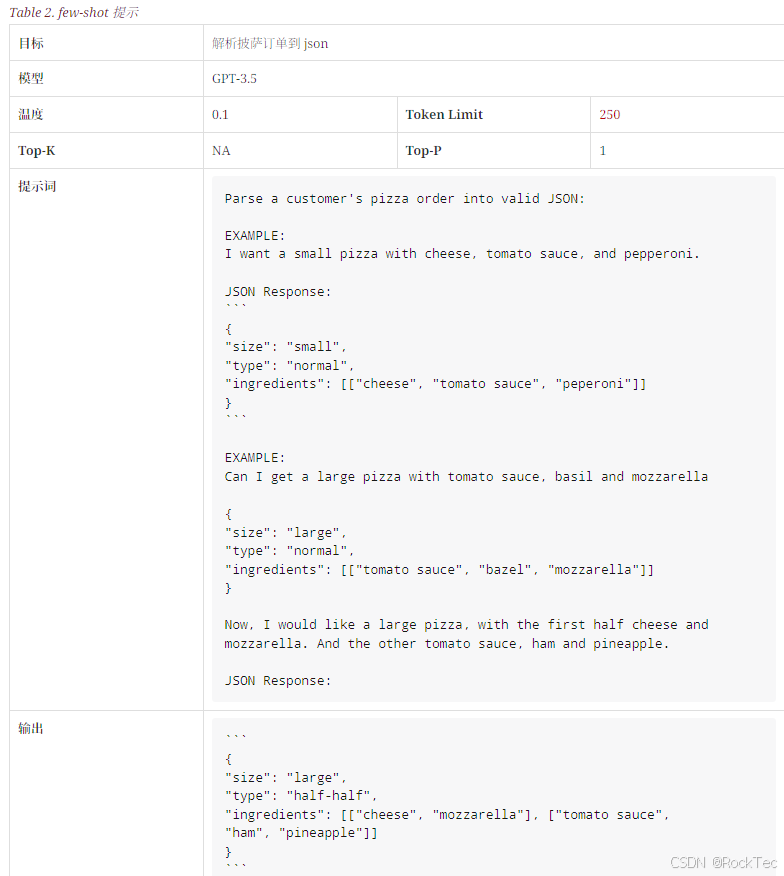Click the ingredients line containing "bazel"
Viewport: 784px width, 876px height.
439,570
